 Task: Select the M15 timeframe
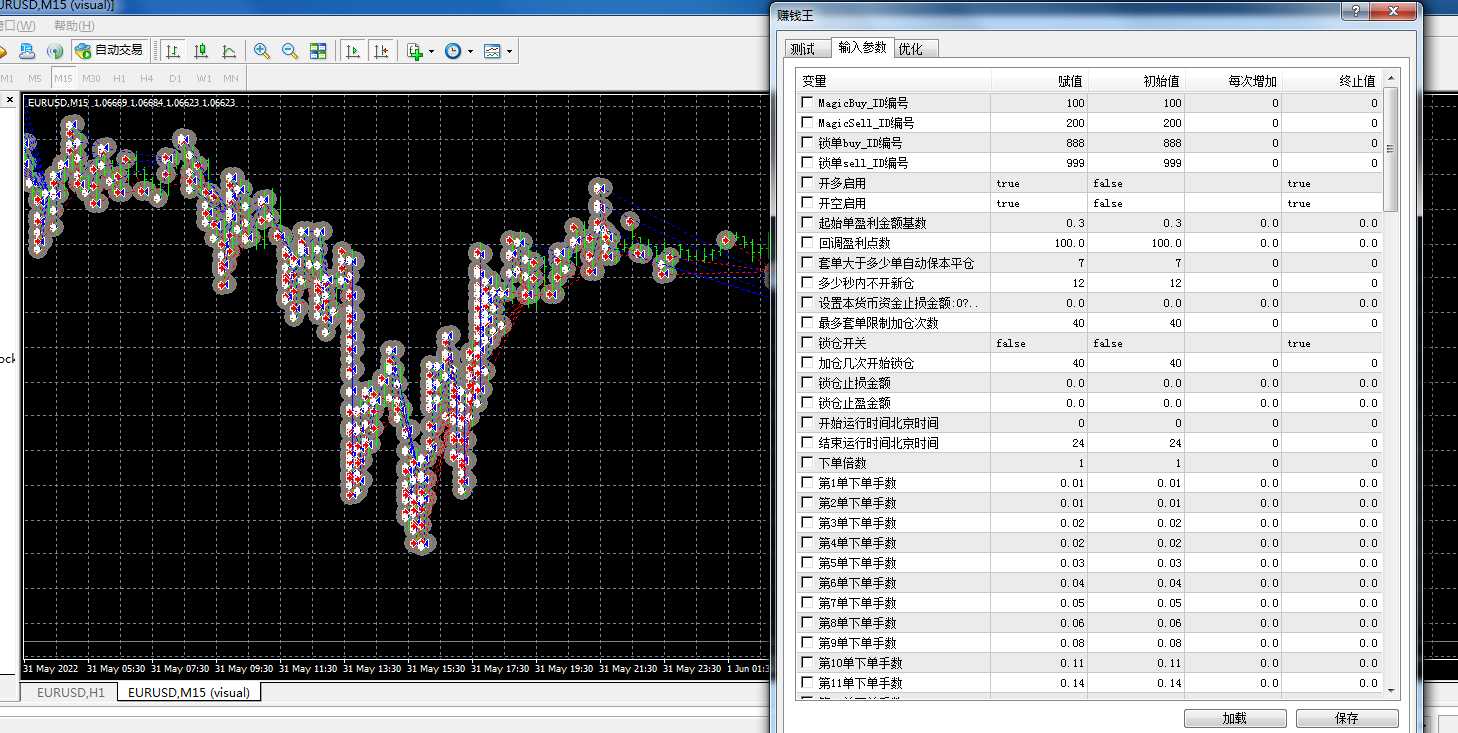click(x=63, y=78)
